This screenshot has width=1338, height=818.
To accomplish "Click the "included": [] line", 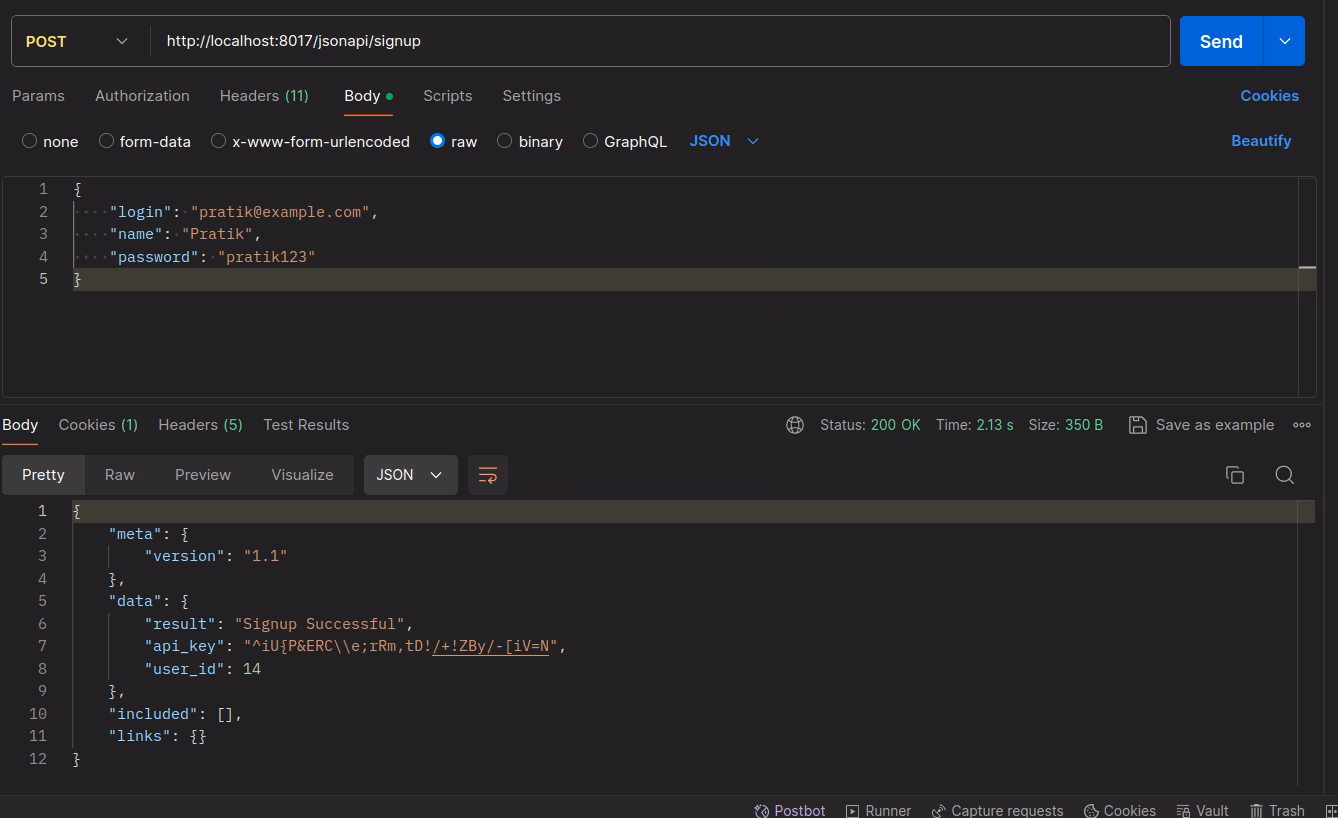I will pos(175,714).
